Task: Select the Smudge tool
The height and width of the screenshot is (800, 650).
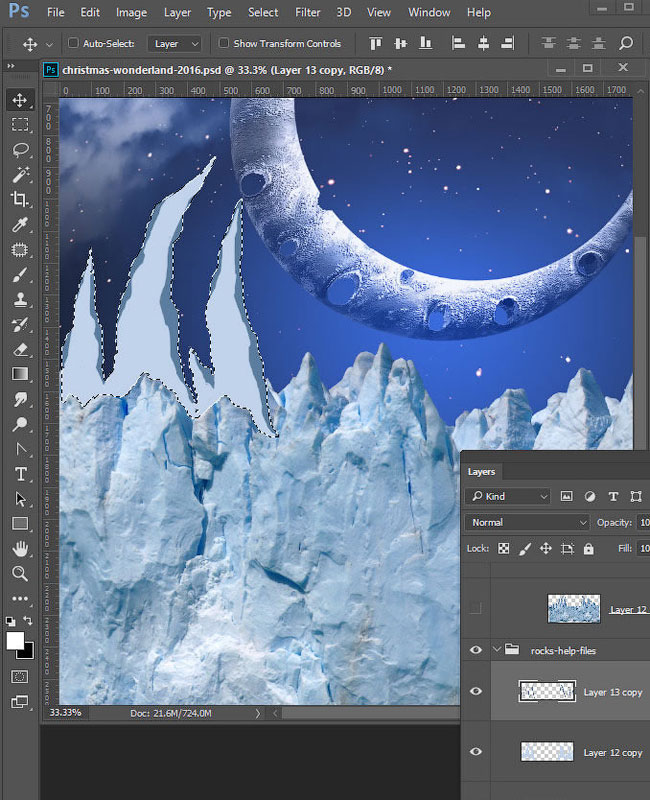Action: tap(20, 399)
